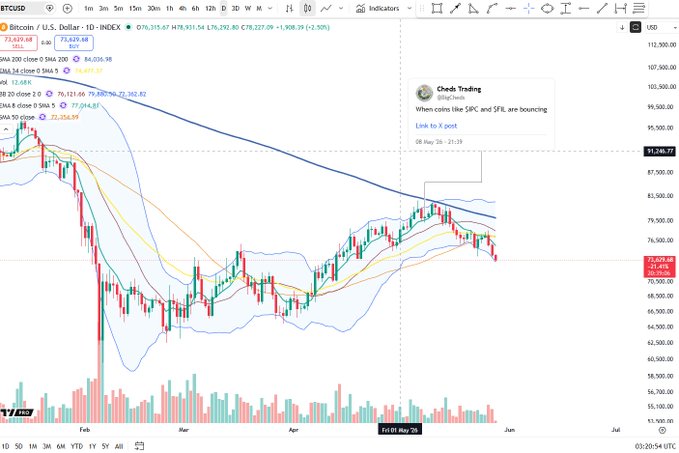Click the down arrow beside currency selector

pyautogui.click(x=622, y=27)
